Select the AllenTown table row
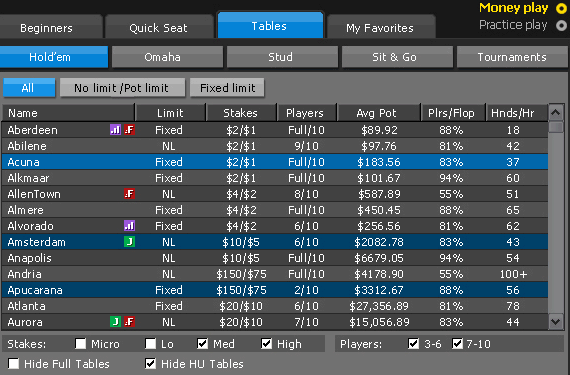The image size is (570, 375). point(275,194)
